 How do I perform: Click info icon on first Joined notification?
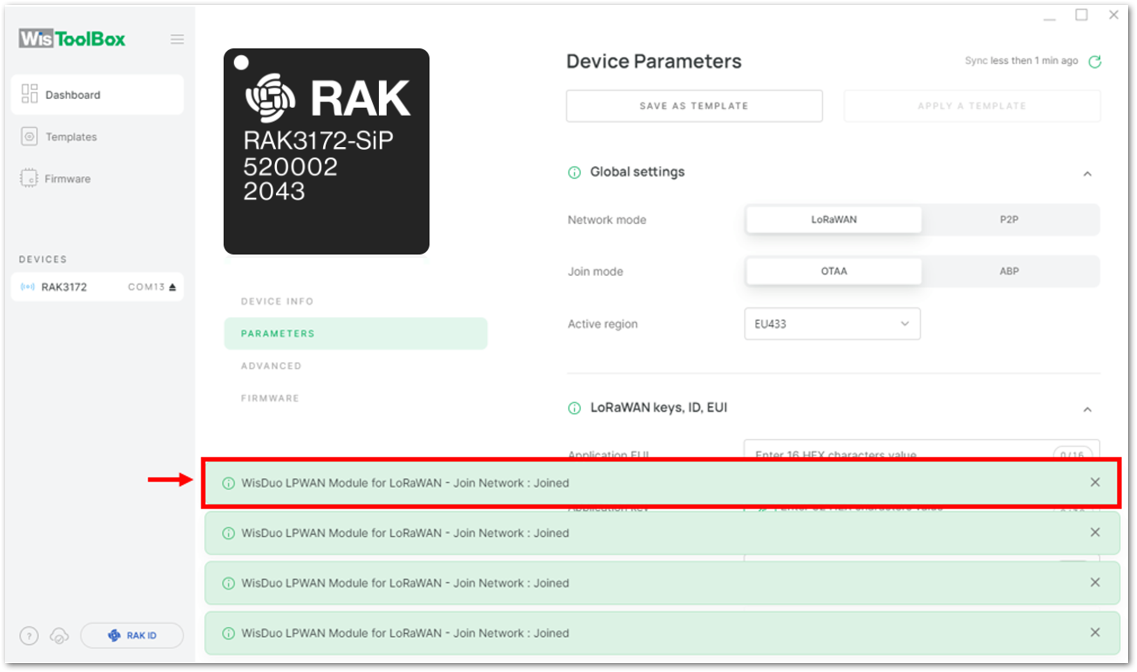pyautogui.click(x=228, y=484)
